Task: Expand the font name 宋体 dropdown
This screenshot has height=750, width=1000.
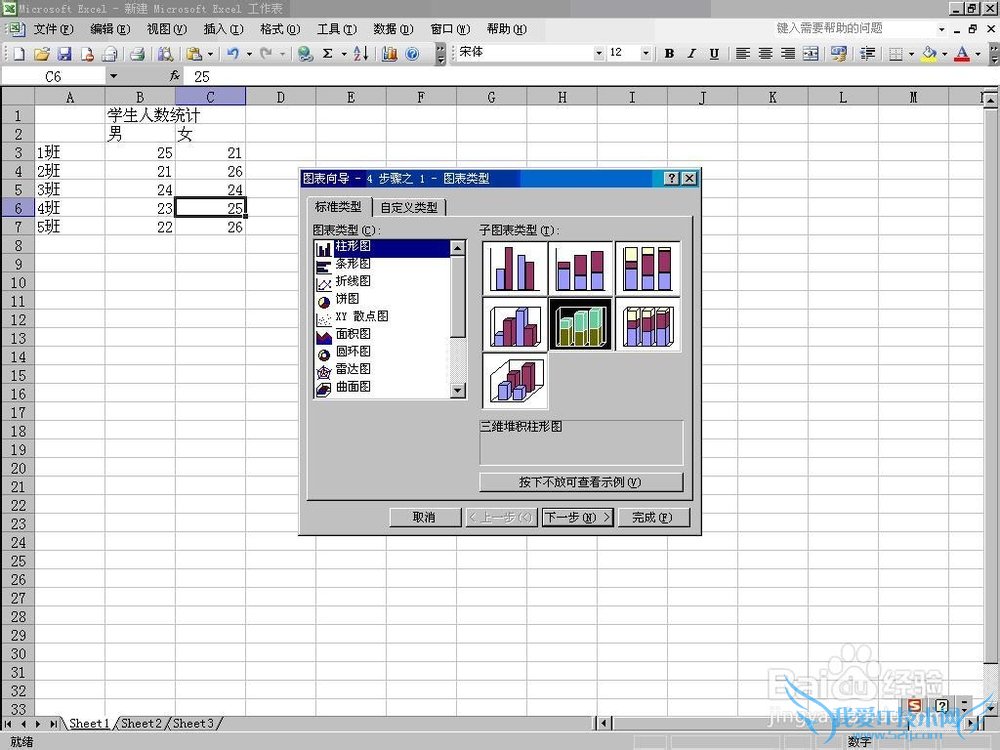Action: 599,54
